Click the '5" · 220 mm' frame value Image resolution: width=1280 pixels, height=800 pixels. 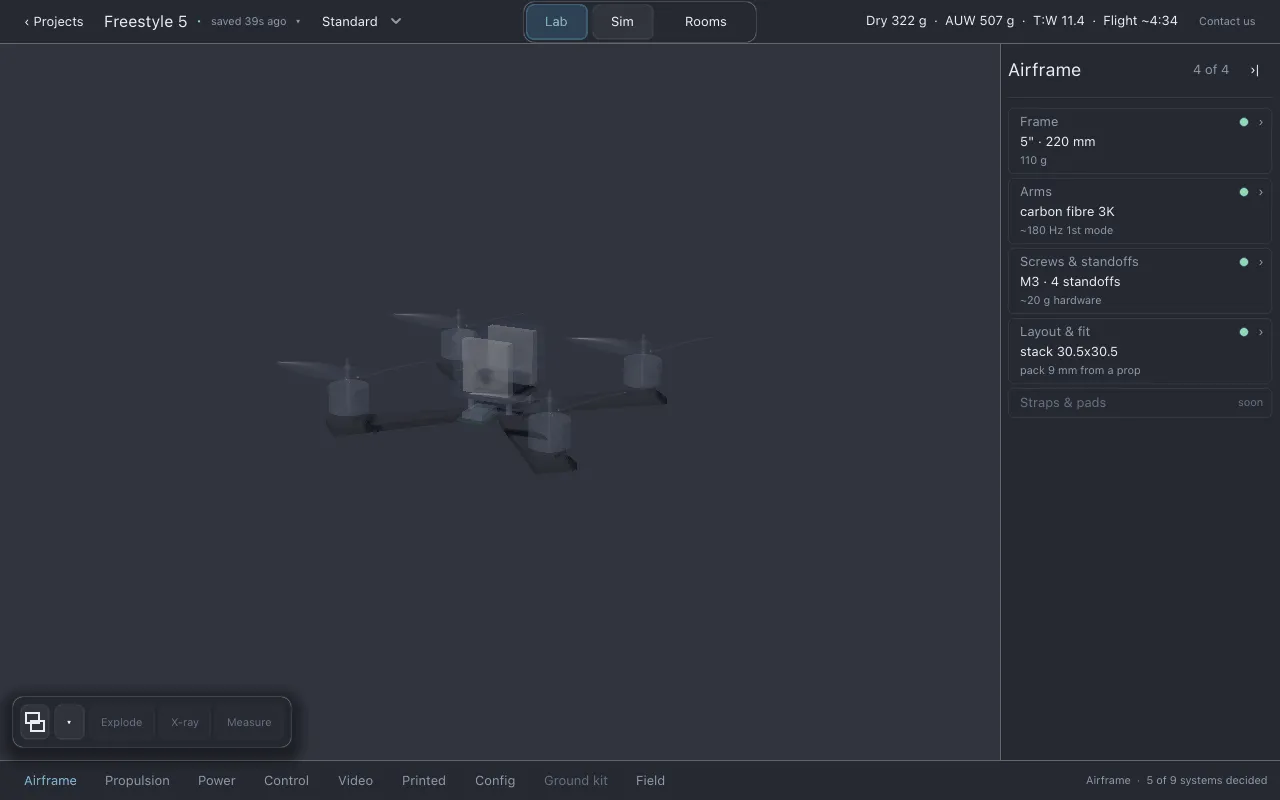pyautogui.click(x=1058, y=142)
